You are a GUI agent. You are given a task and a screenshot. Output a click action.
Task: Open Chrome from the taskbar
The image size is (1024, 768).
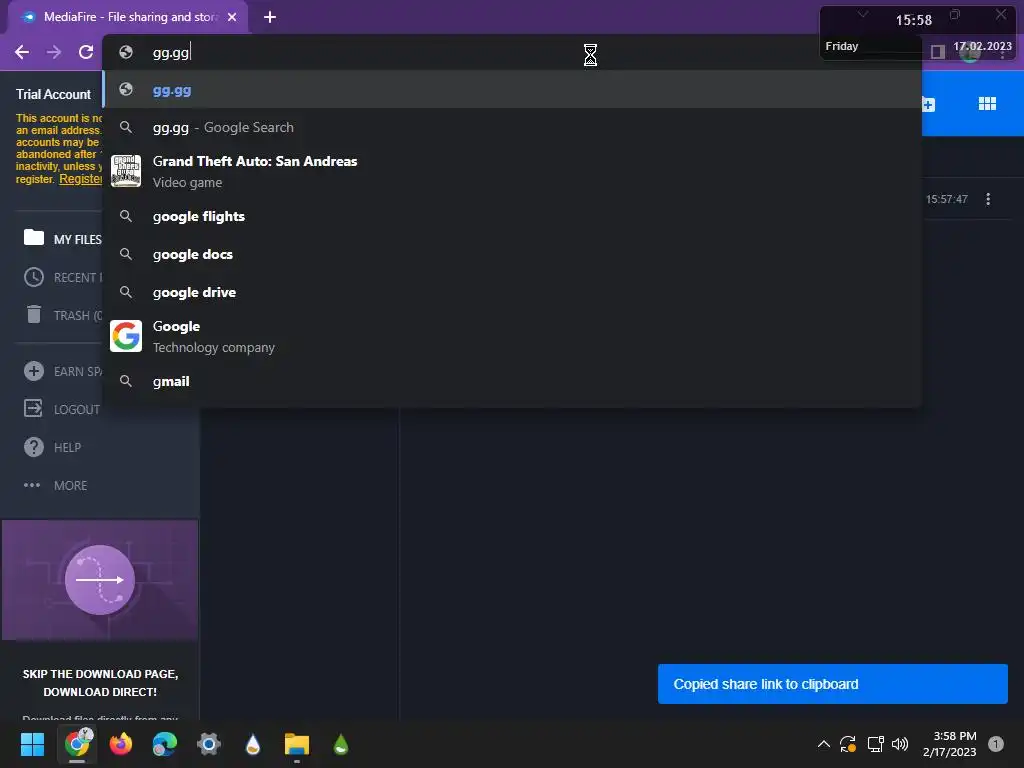(77, 744)
